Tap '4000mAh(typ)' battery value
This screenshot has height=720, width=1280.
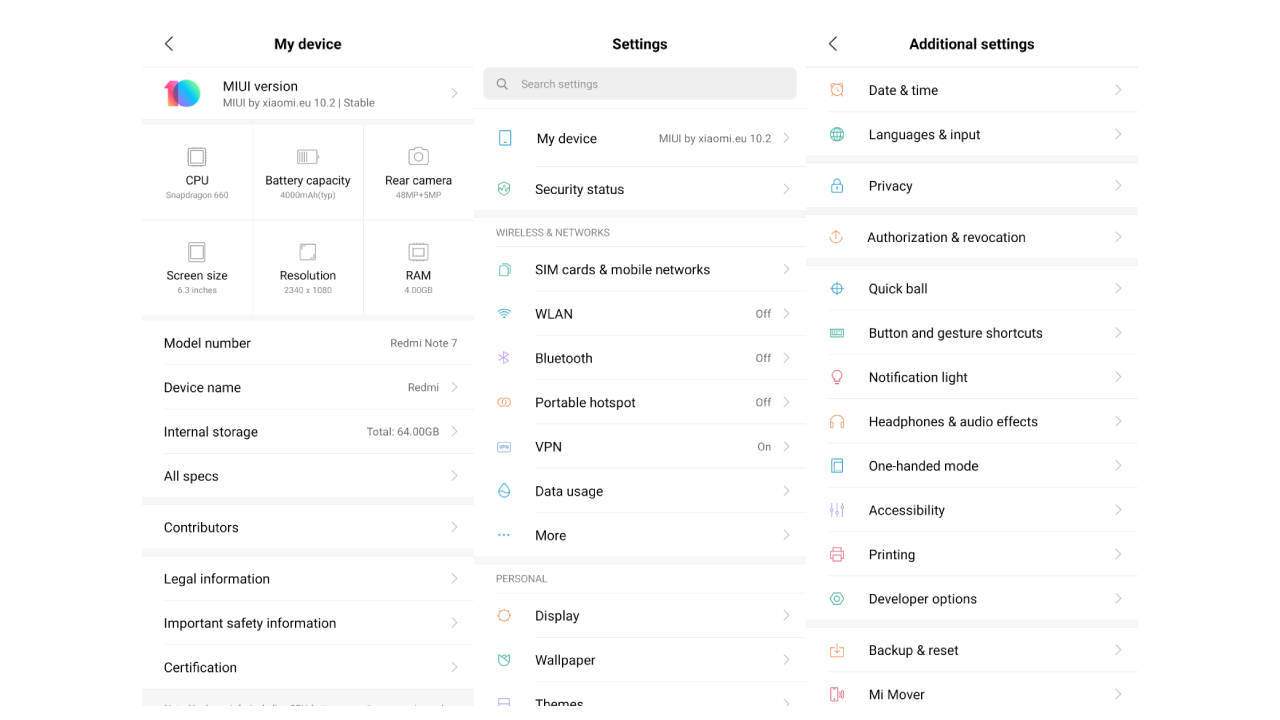click(x=308, y=195)
